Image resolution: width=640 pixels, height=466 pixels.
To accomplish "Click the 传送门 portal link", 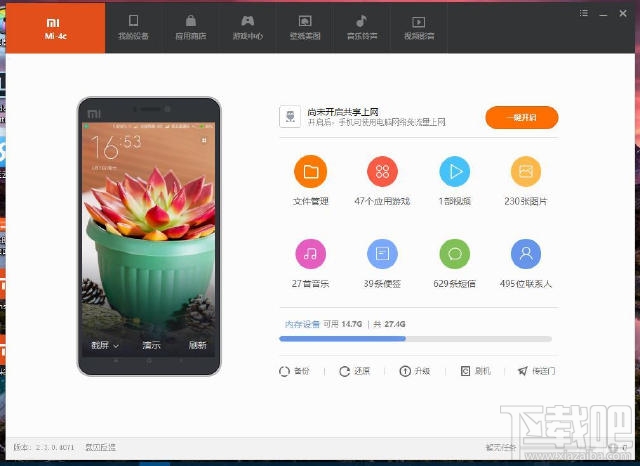I will (x=536, y=371).
